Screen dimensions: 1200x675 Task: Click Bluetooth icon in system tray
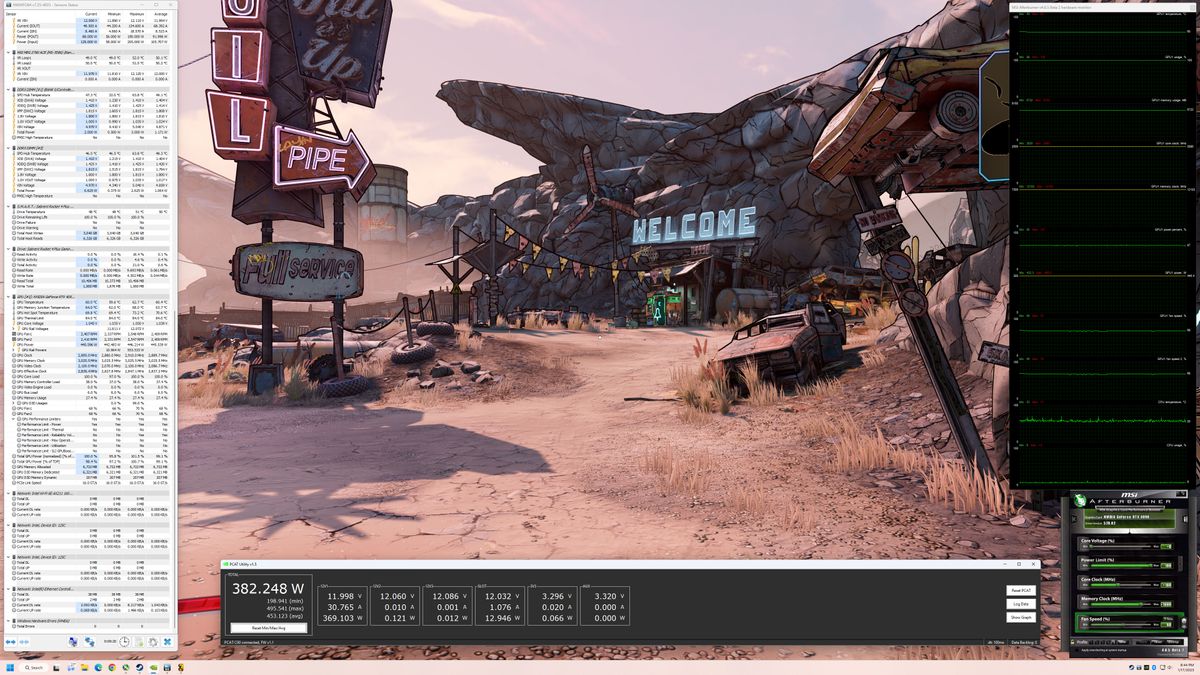click(1154, 668)
